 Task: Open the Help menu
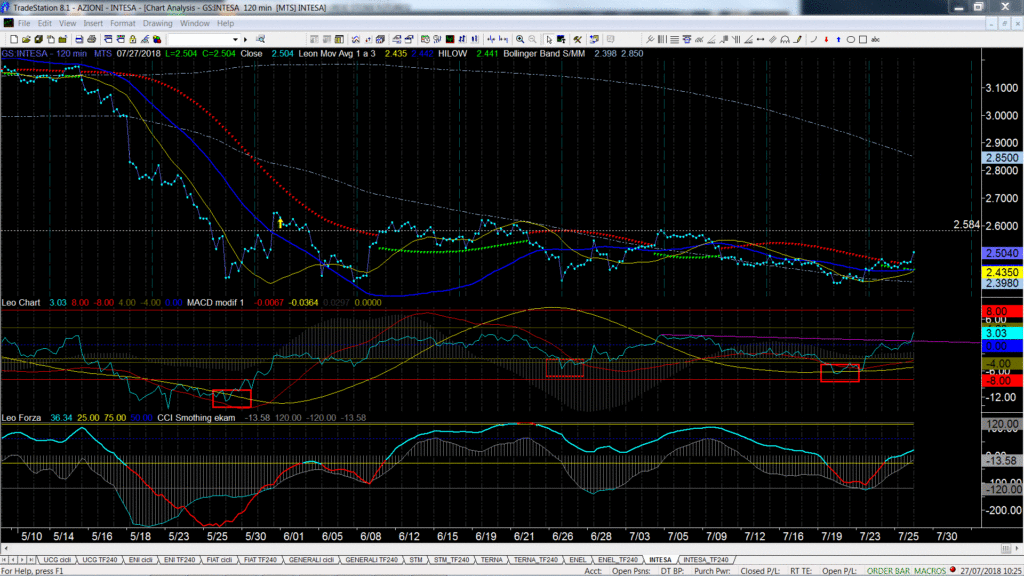click(225, 24)
